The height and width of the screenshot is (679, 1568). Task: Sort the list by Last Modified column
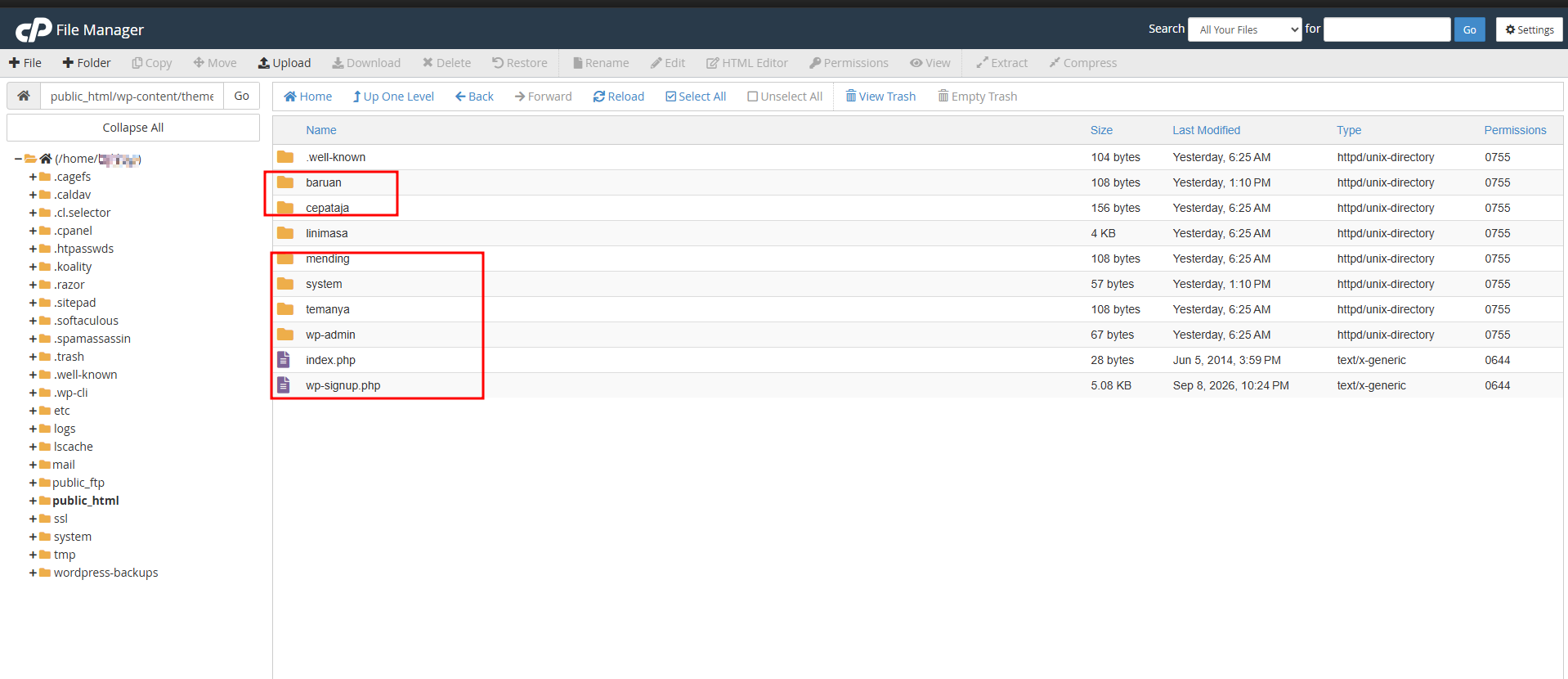(1206, 130)
